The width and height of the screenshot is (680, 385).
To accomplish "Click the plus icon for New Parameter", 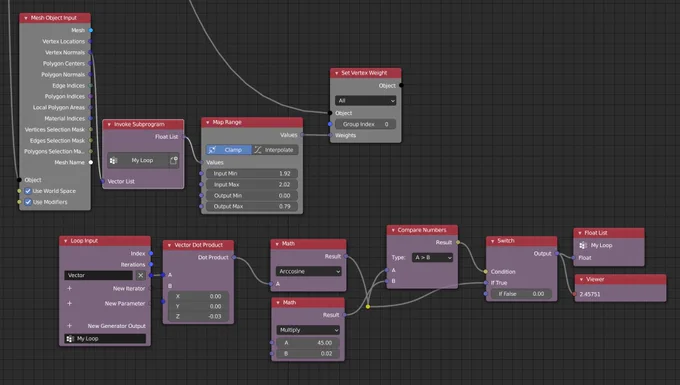I will 69,303.
